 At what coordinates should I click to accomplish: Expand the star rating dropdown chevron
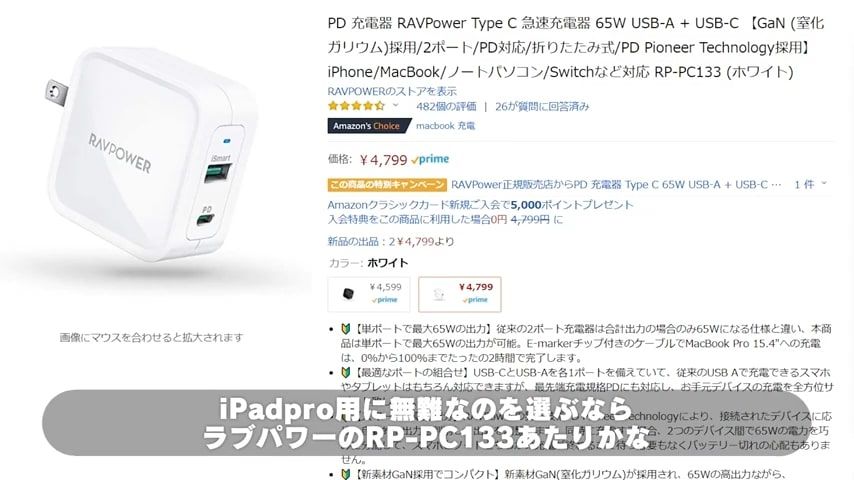click(x=396, y=106)
